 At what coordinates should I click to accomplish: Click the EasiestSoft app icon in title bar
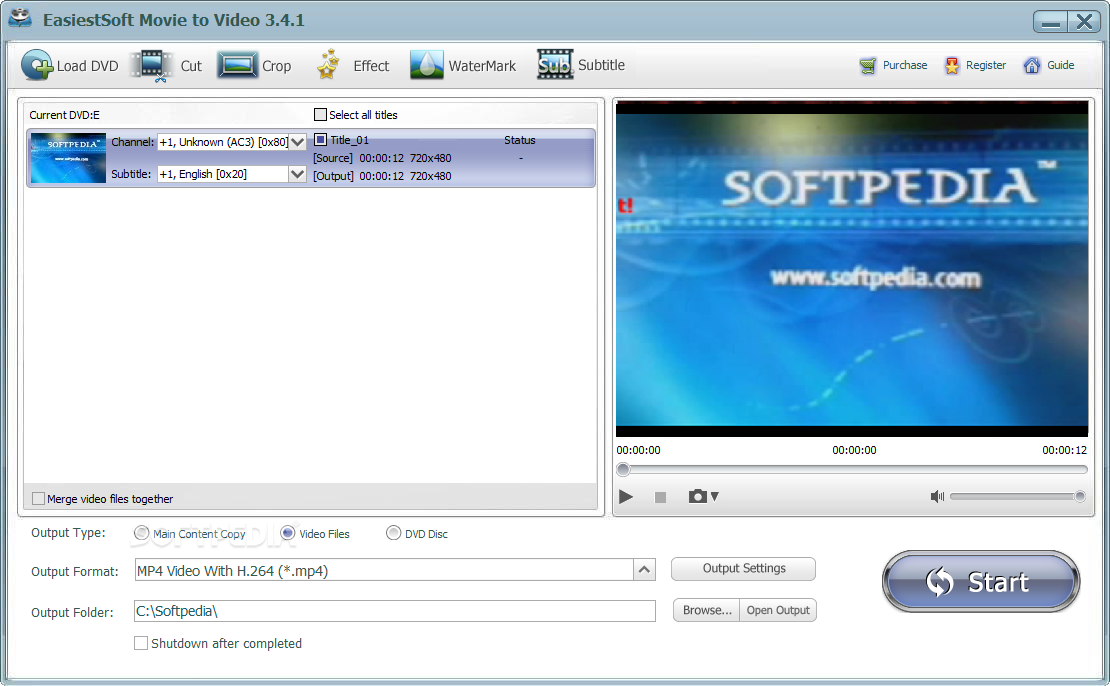(x=21, y=18)
